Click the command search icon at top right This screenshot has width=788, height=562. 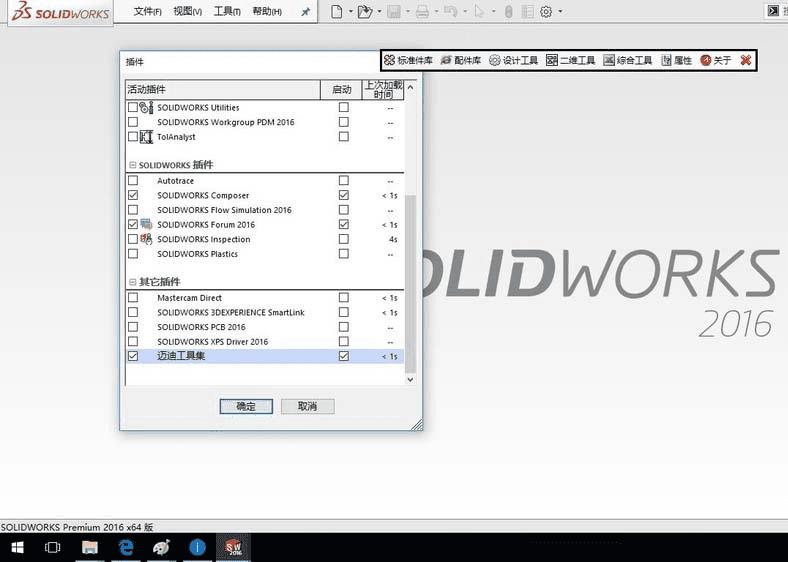773,11
